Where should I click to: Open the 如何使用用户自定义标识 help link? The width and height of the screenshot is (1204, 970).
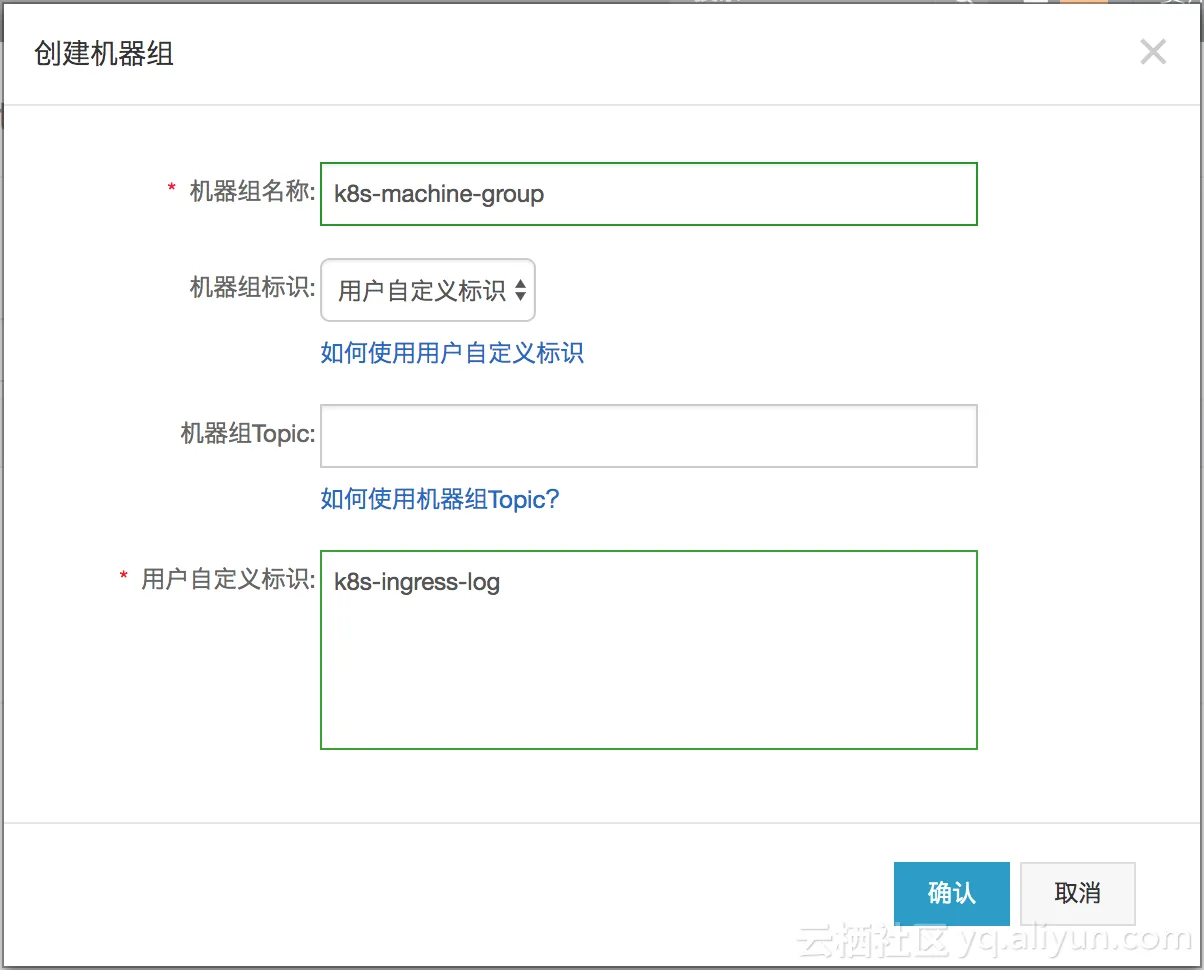click(452, 353)
